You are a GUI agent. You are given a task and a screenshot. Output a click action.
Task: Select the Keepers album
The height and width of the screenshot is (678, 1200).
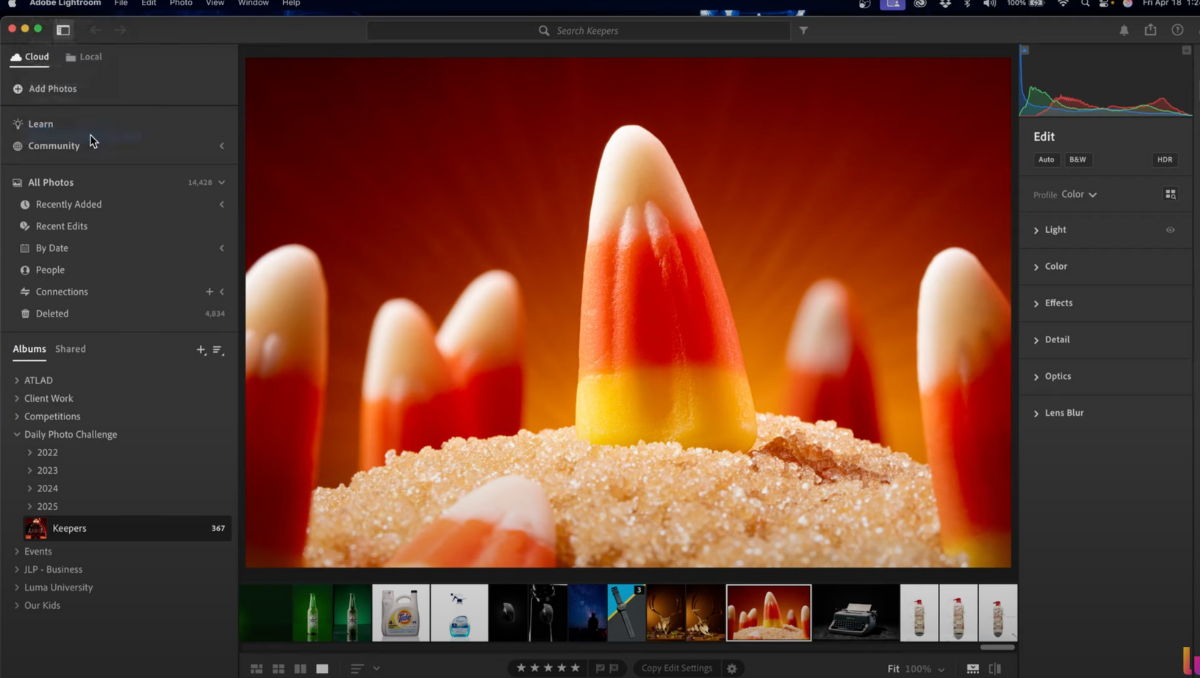point(125,528)
